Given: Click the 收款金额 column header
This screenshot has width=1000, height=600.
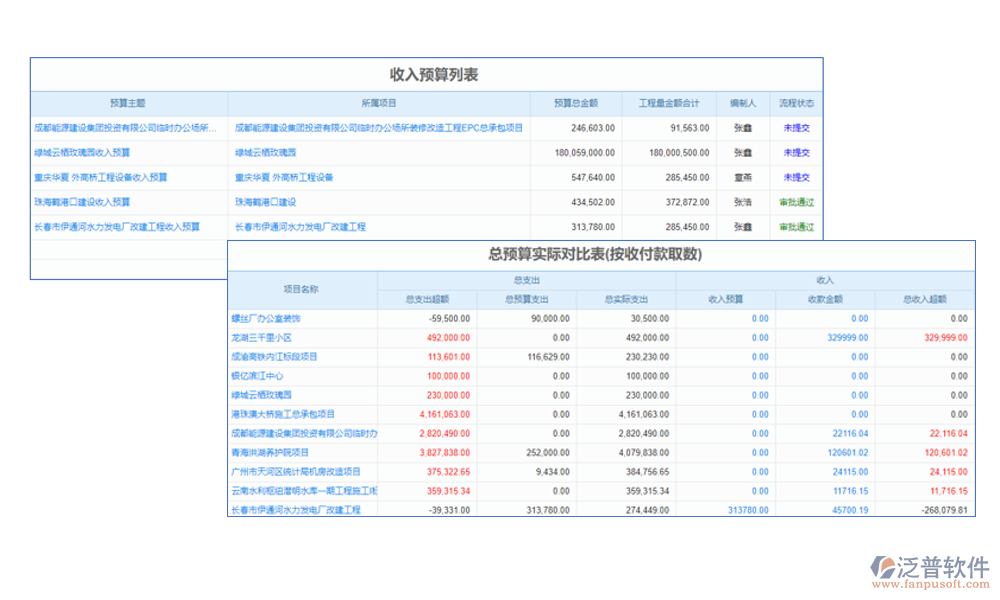Looking at the screenshot, I should (825, 299).
